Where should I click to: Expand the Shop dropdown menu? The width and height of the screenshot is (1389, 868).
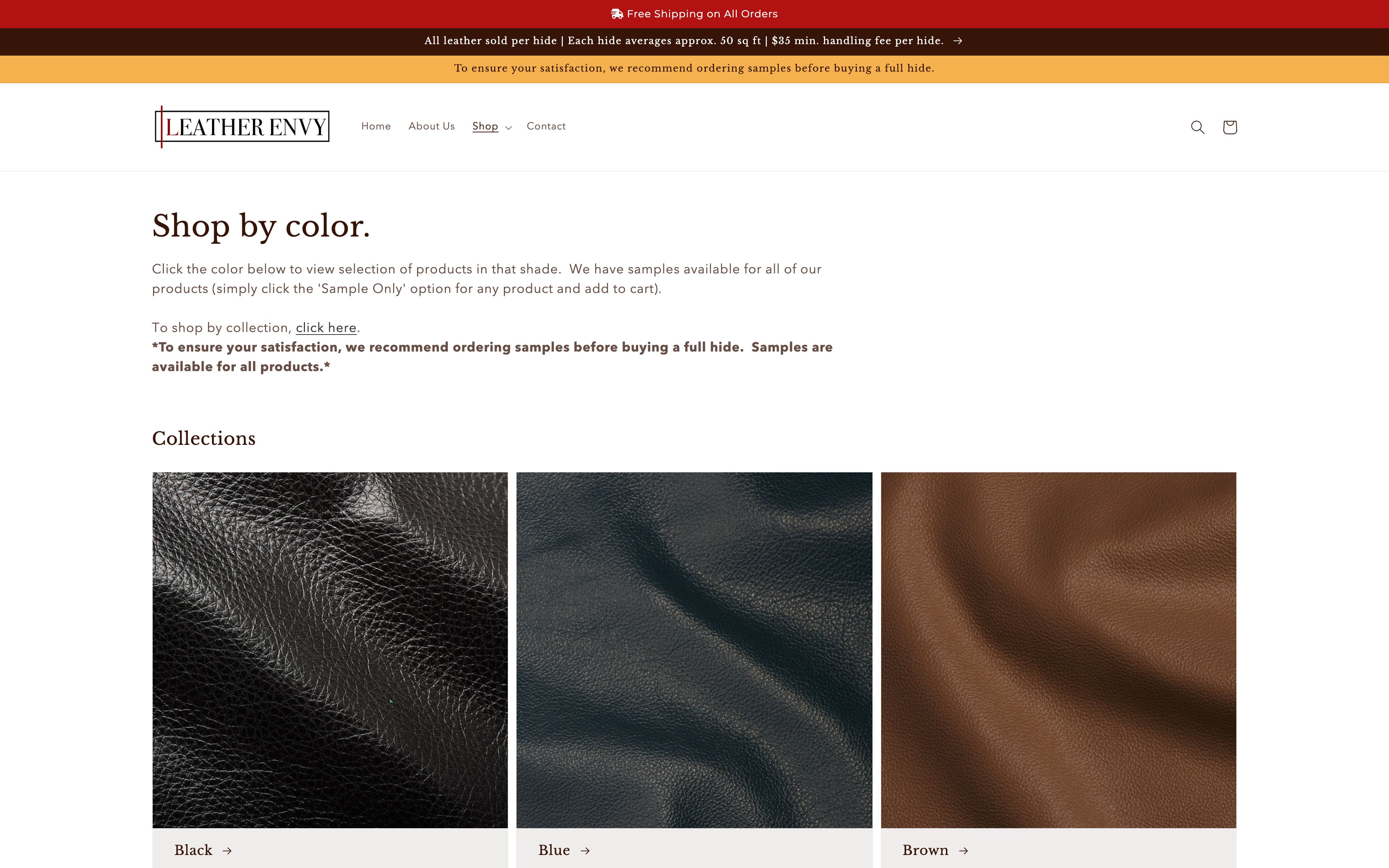pos(491,126)
